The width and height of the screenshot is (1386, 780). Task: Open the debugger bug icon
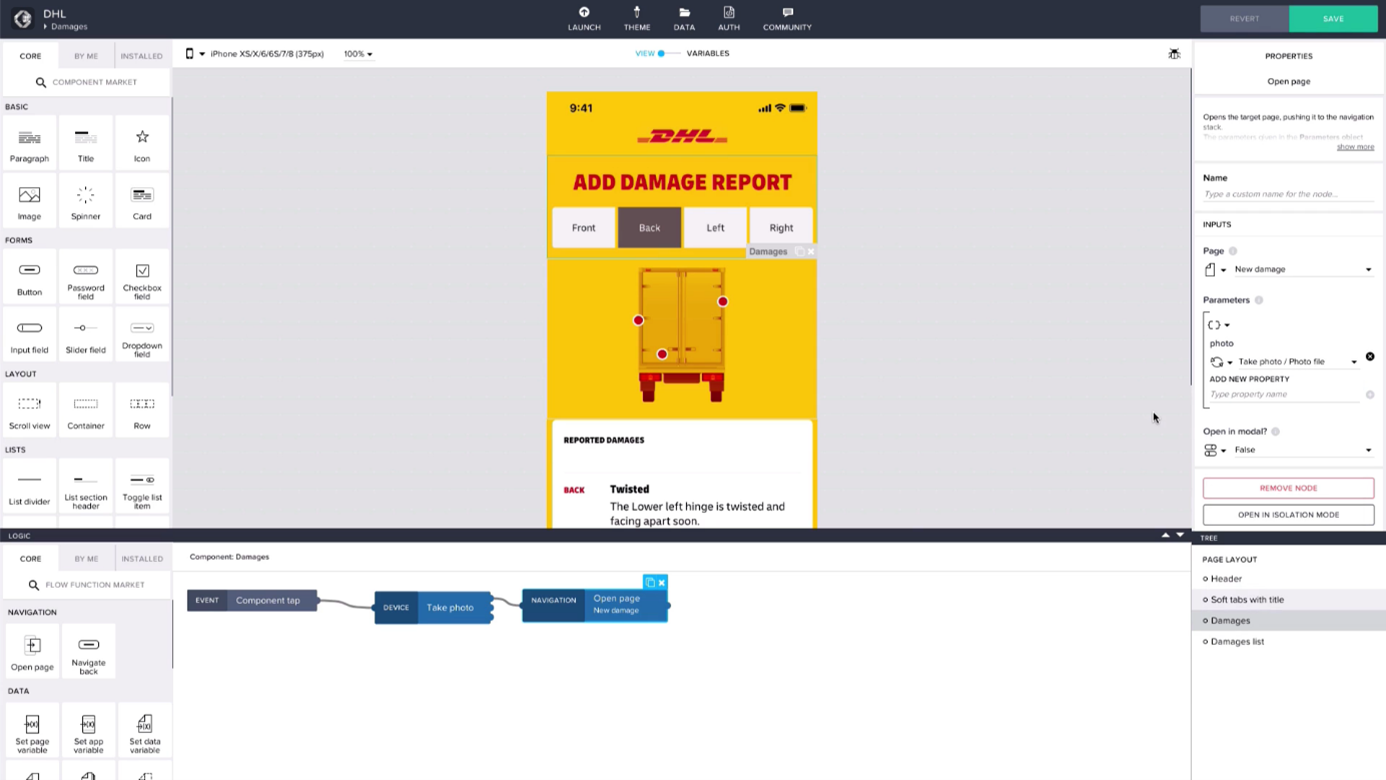pyautogui.click(x=1174, y=54)
